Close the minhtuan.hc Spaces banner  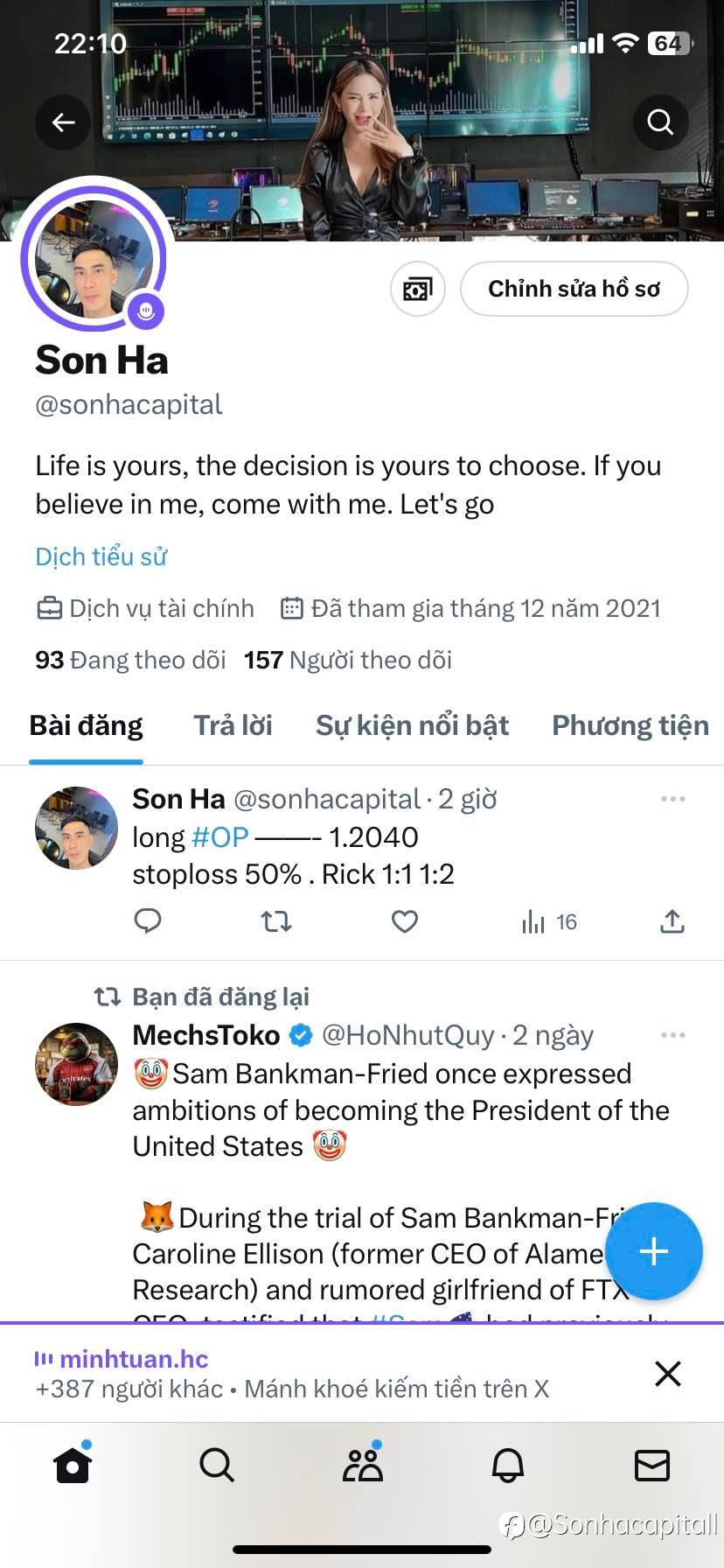pos(668,1373)
